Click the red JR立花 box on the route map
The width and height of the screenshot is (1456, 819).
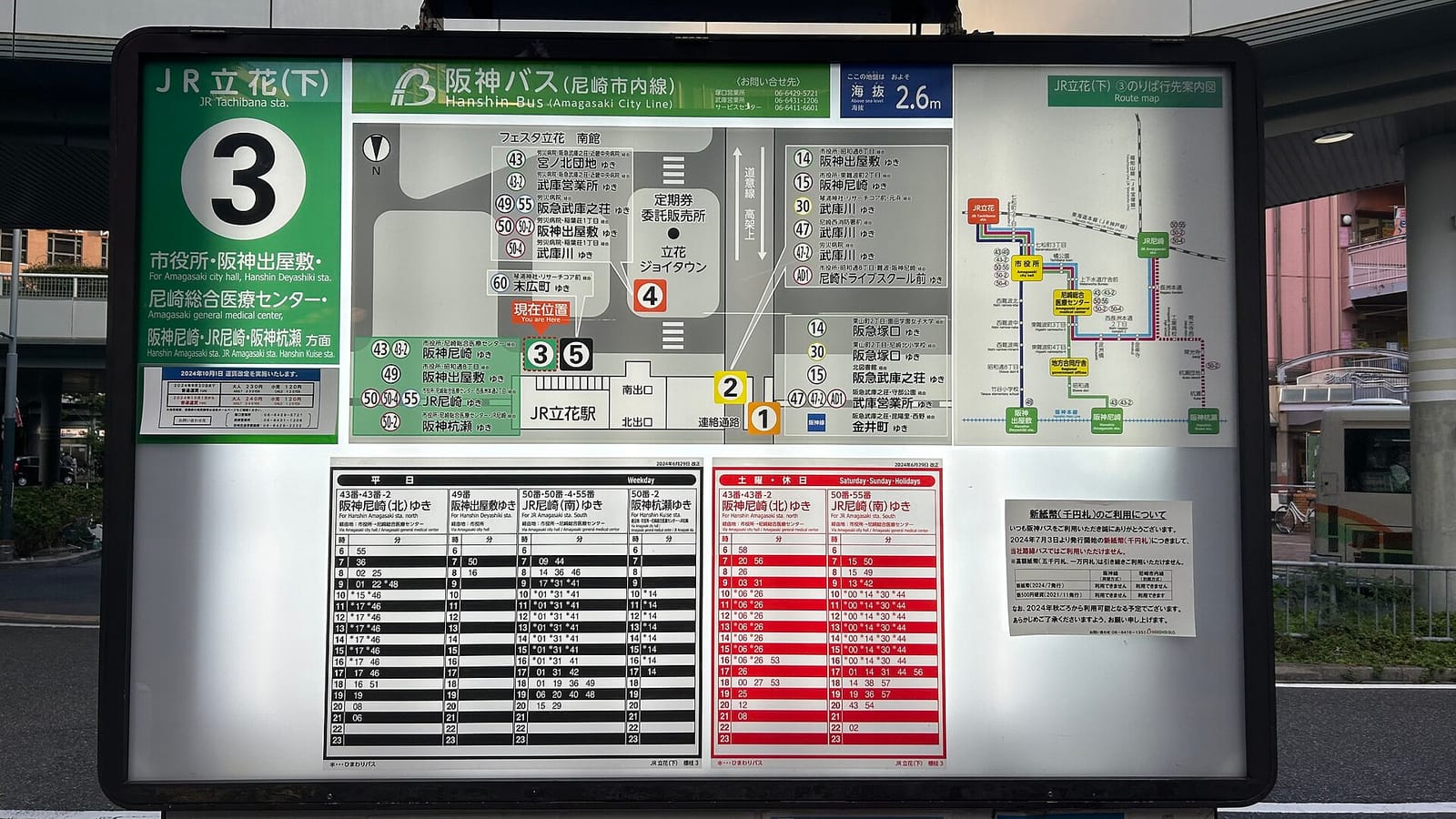click(983, 211)
